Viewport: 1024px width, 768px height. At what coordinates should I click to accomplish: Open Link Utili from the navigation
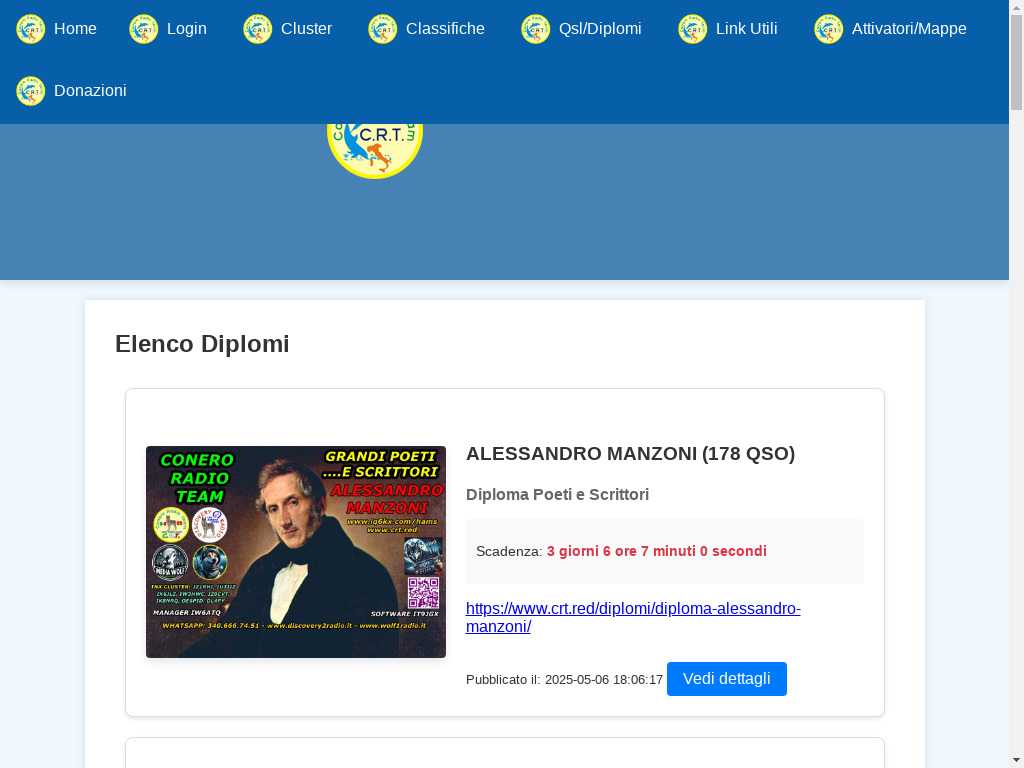746,29
